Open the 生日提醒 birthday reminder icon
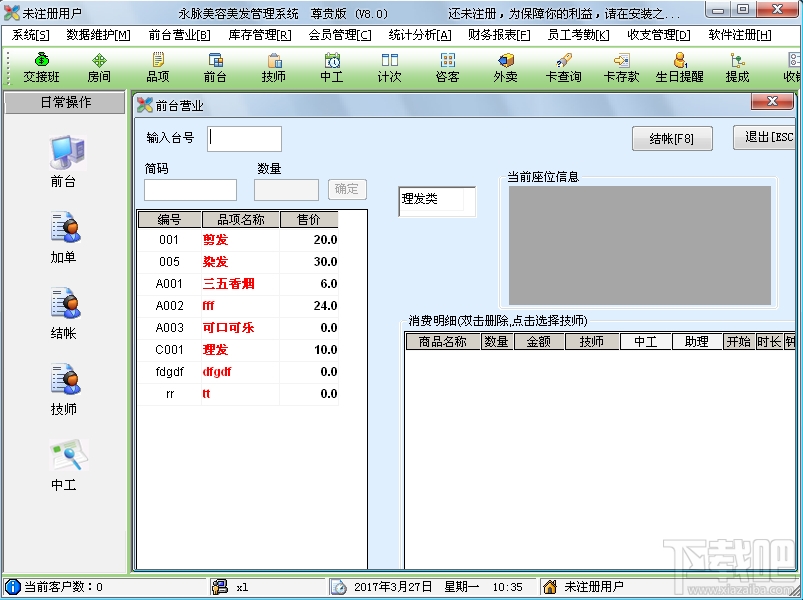The height and width of the screenshot is (600, 803). coord(680,68)
